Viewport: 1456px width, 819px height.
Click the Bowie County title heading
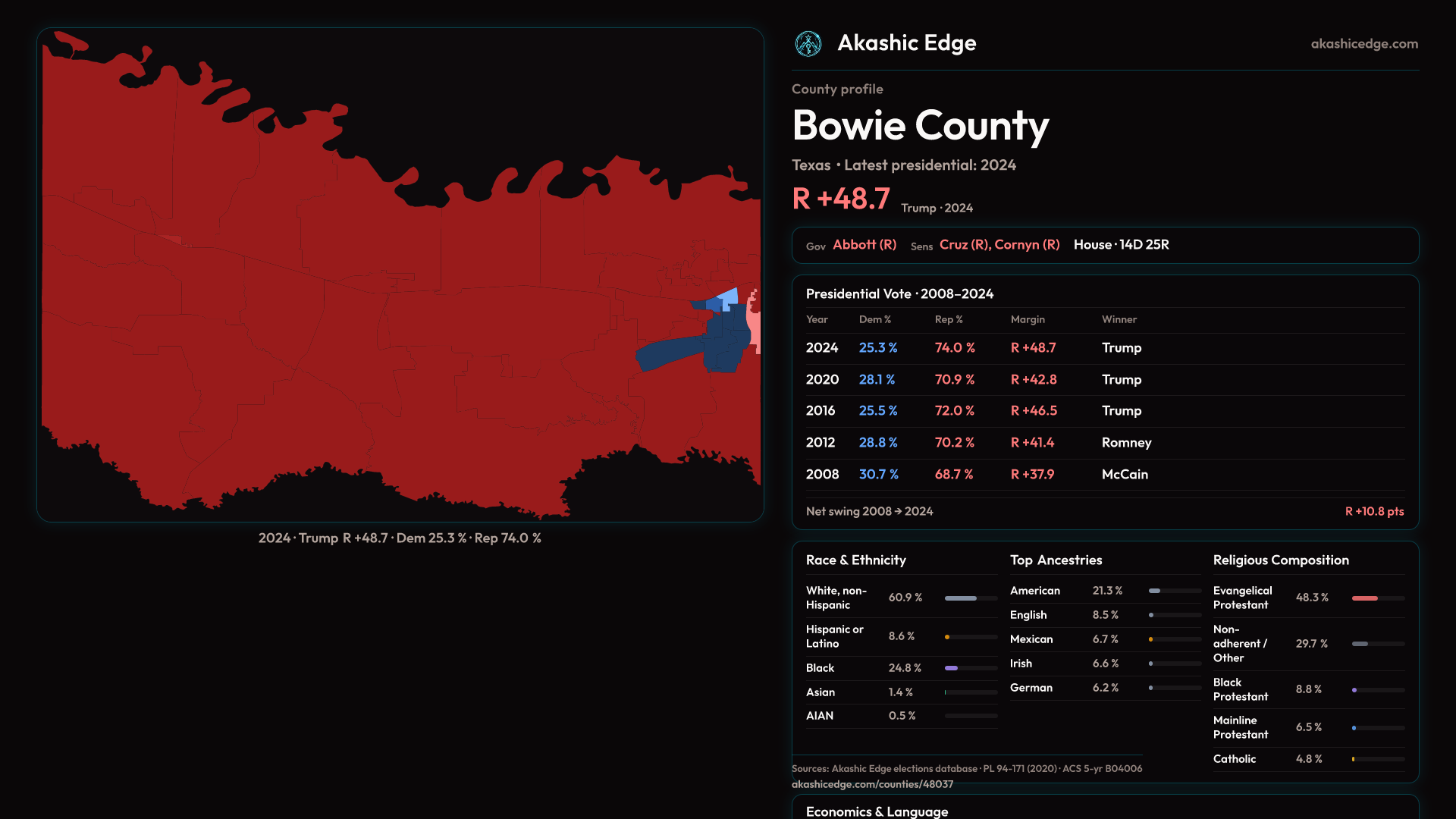click(920, 125)
